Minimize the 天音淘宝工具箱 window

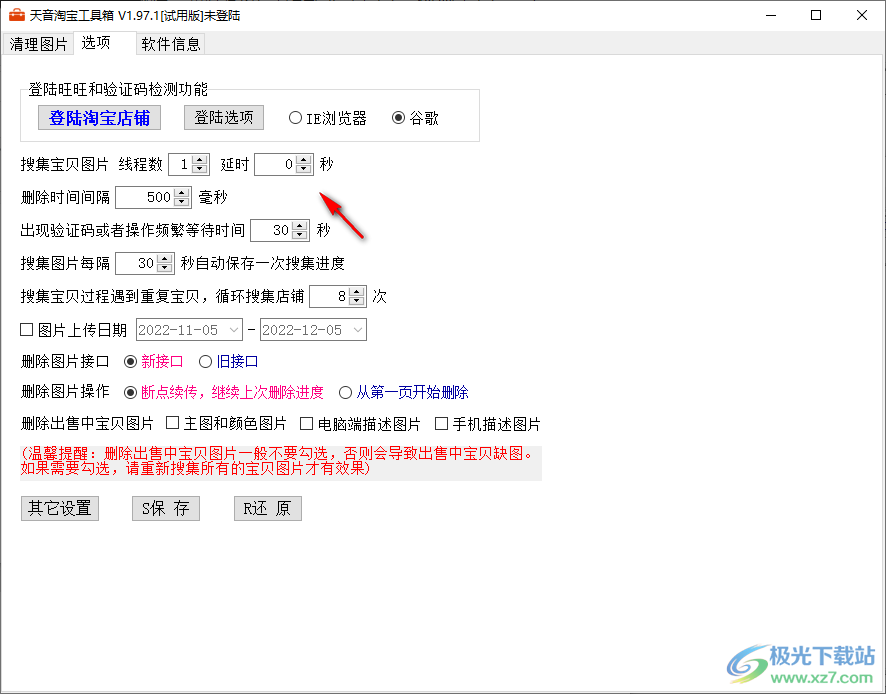coord(771,15)
